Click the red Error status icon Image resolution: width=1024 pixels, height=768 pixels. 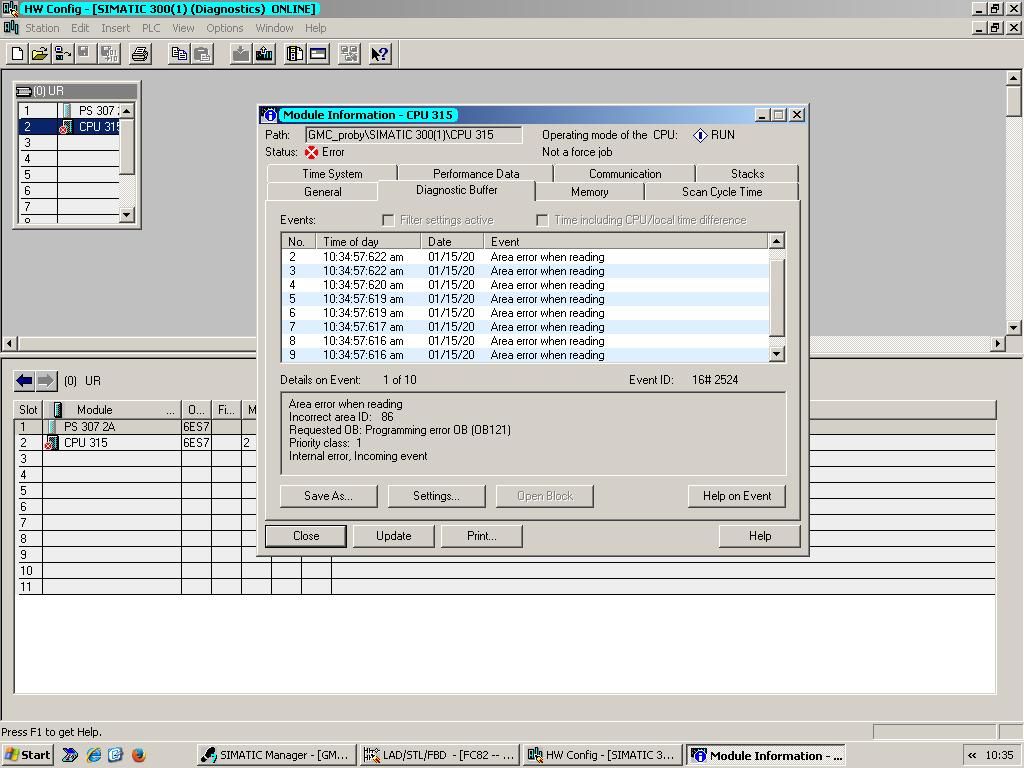point(312,152)
